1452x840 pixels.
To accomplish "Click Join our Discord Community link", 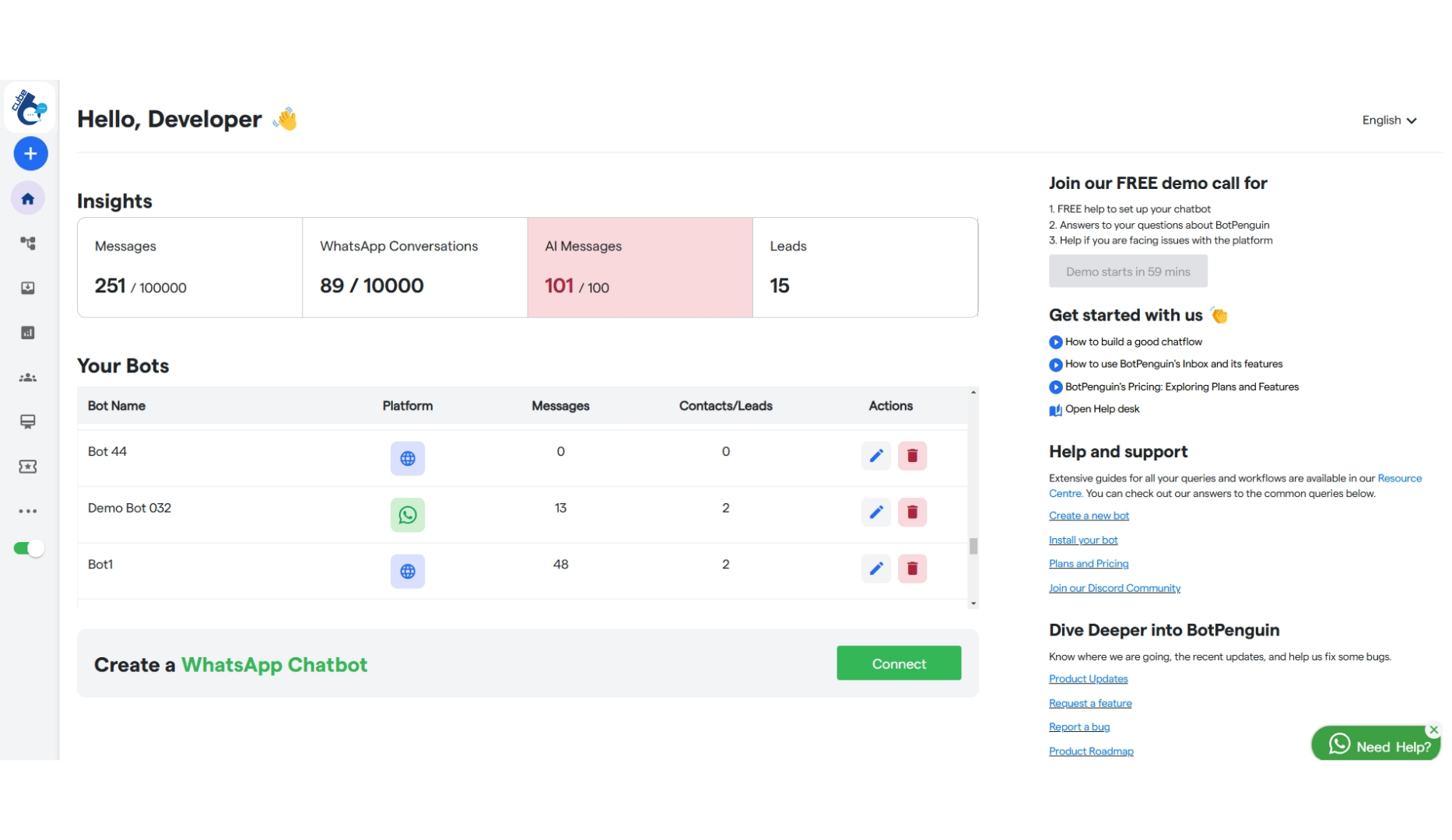I will [1114, 589].
